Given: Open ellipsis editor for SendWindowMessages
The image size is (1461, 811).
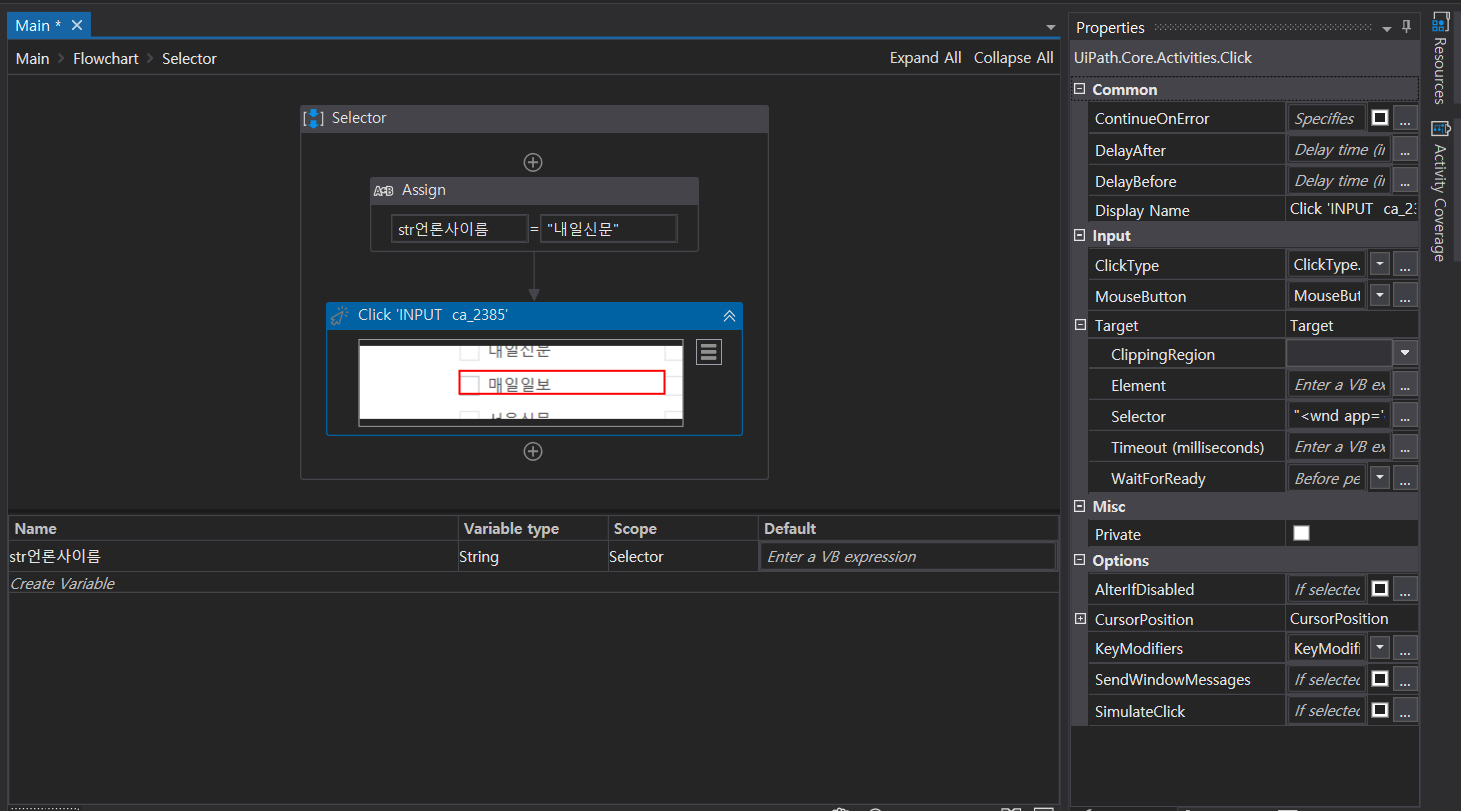Looking at the screenshot, I should coord(1405,679).
